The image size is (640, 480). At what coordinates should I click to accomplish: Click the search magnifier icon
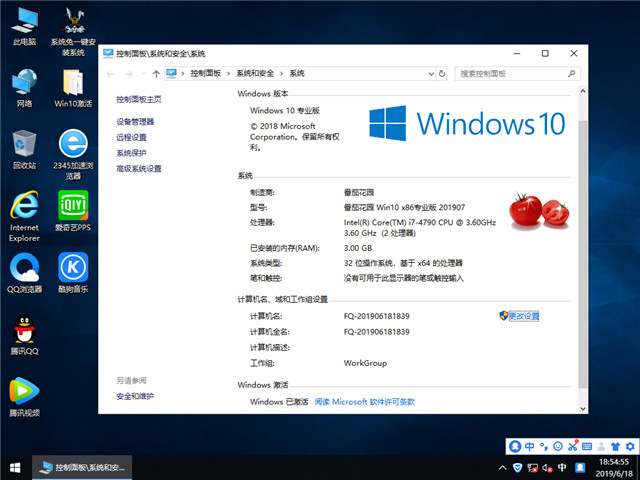[572, 73]
